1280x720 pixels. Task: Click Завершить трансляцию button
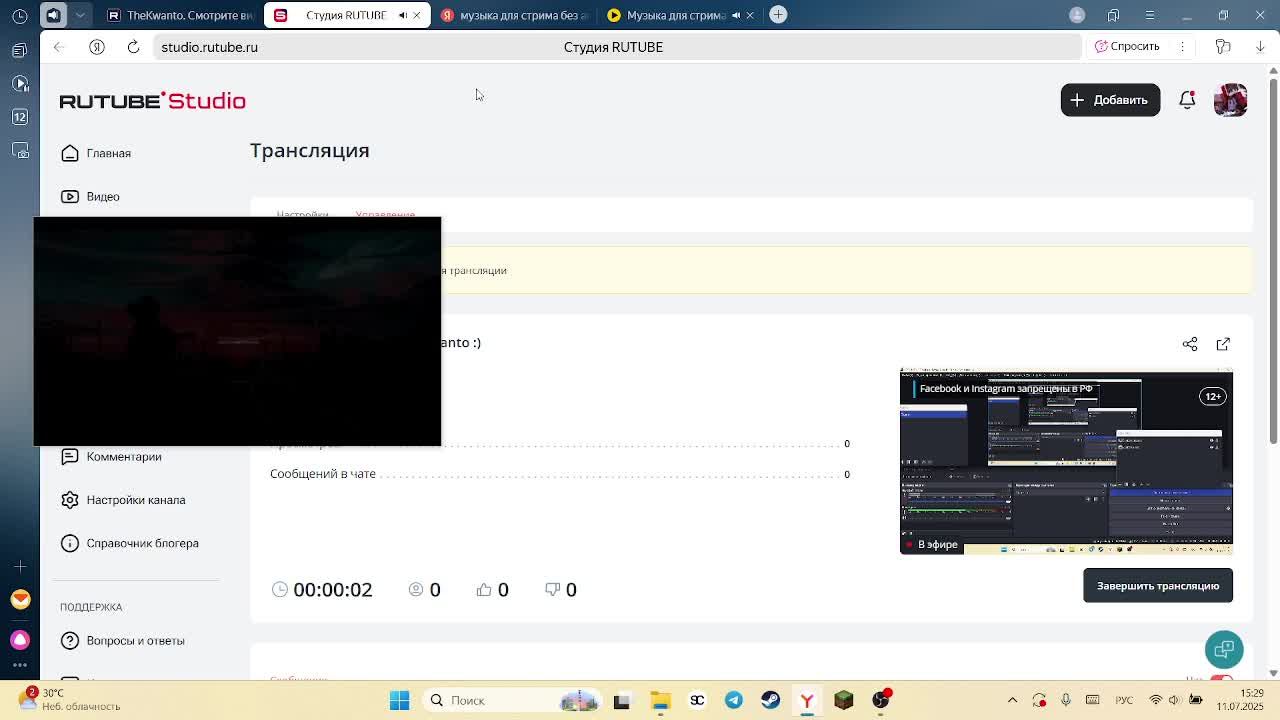1158,586
